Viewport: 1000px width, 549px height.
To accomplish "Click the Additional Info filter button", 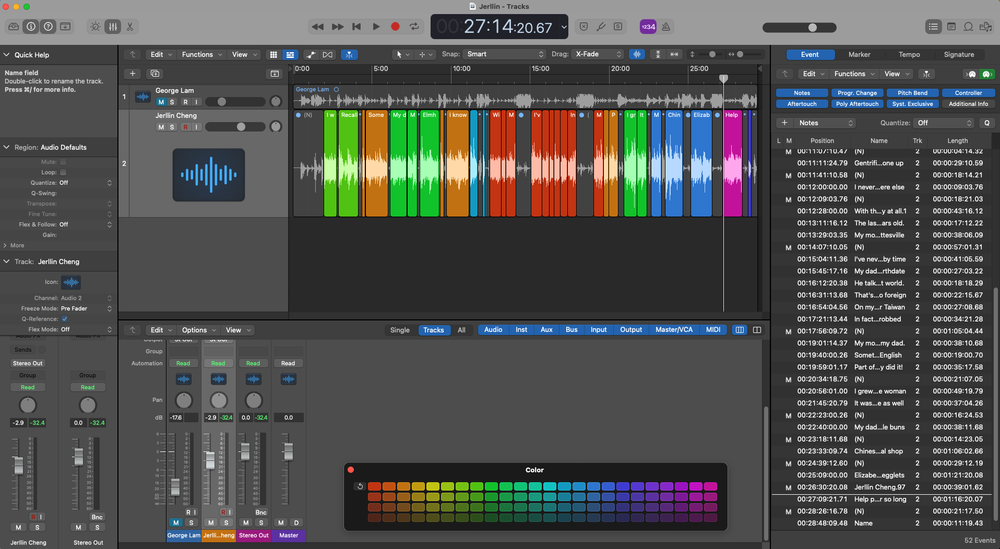I will [x=968, y=104].
